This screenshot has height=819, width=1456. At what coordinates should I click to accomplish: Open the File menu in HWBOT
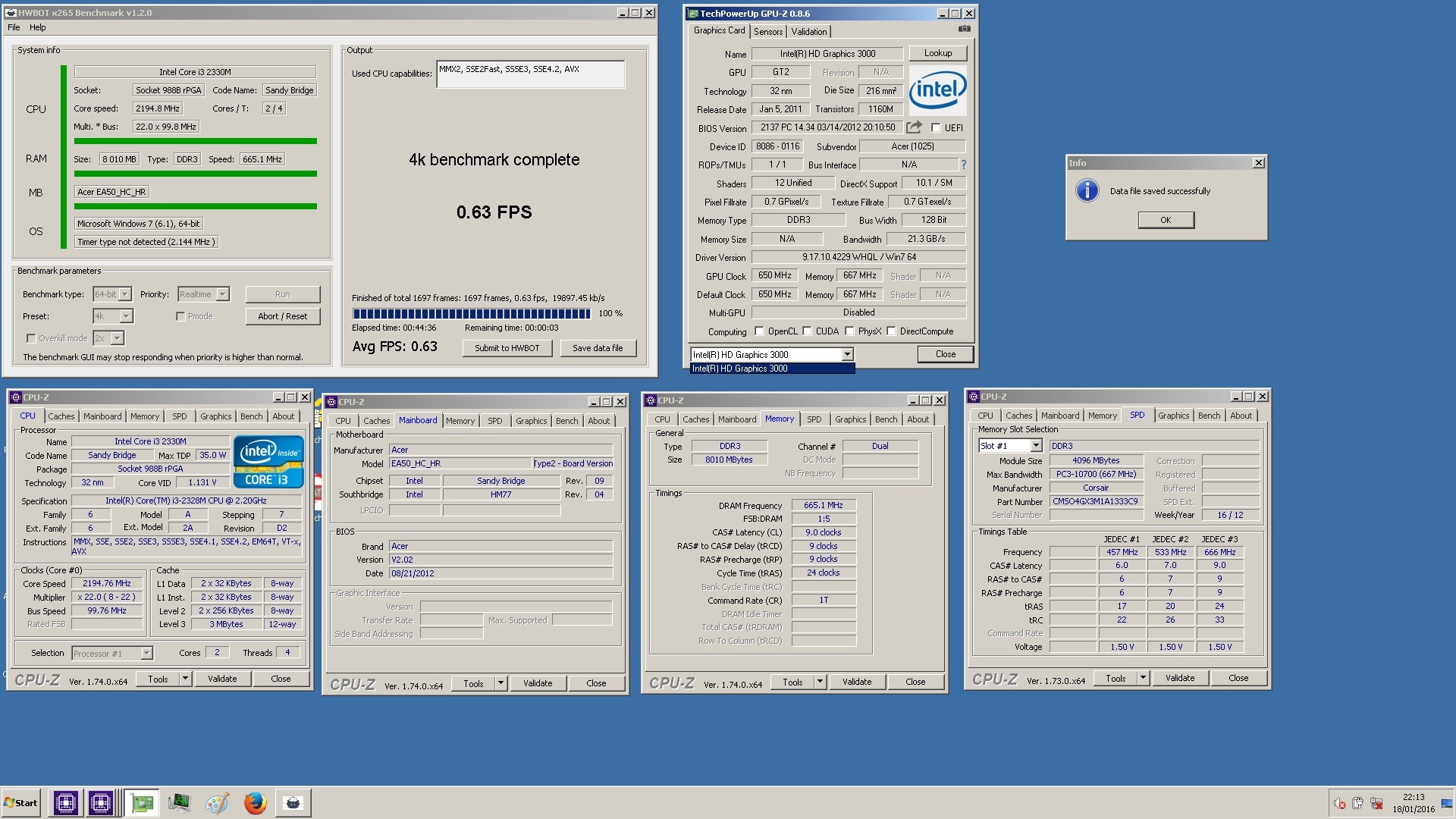click(x=14, y=27)
